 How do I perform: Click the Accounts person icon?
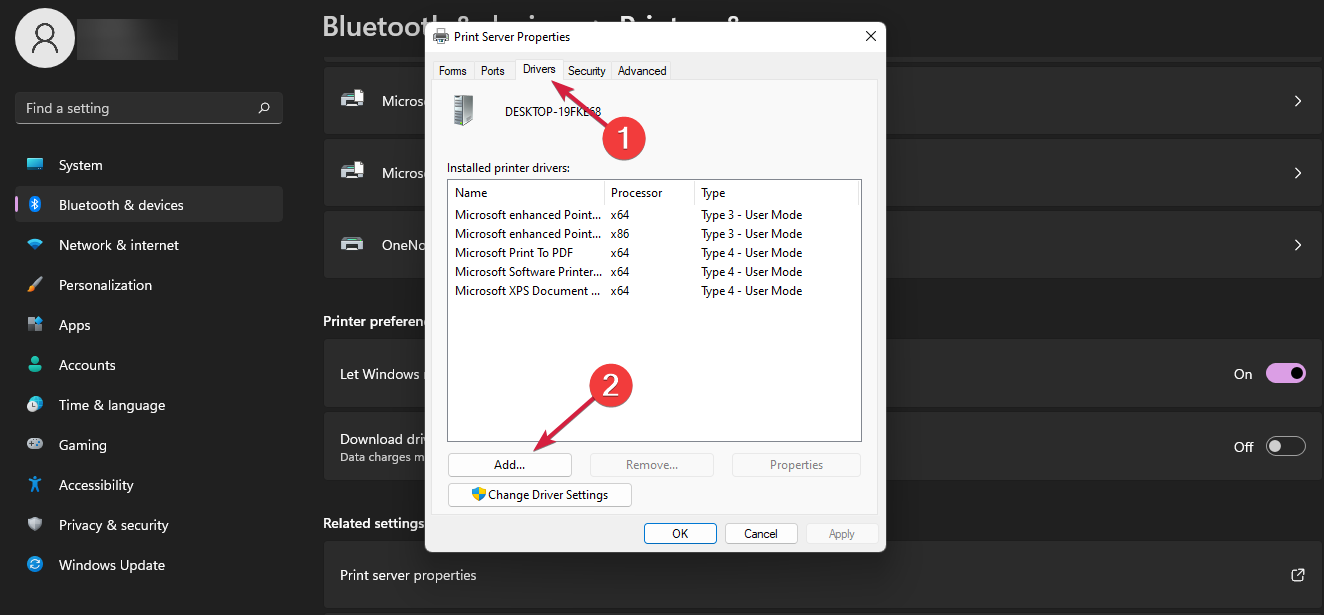coord(35,365)
